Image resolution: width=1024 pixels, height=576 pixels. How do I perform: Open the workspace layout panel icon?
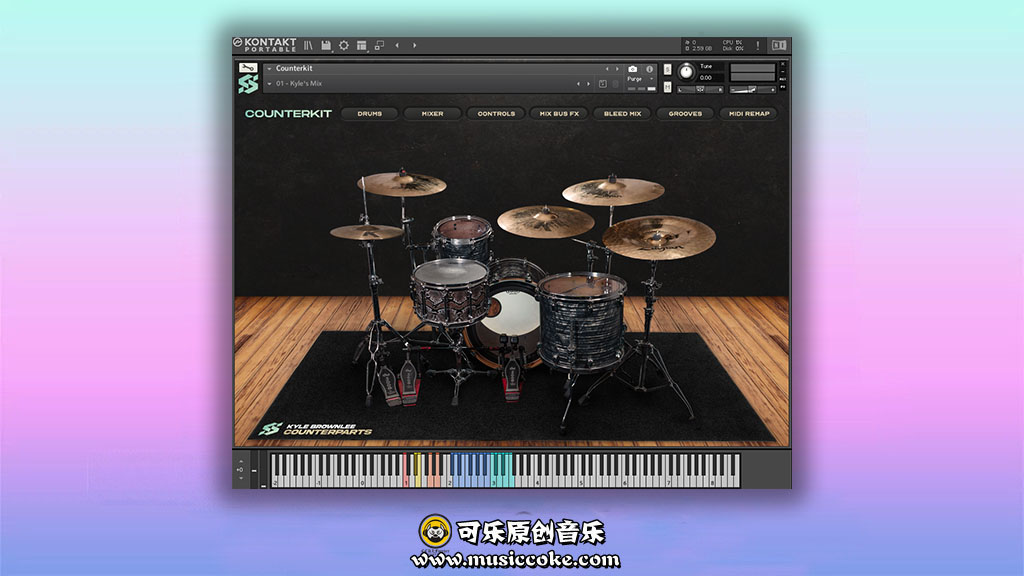[361, 45]
